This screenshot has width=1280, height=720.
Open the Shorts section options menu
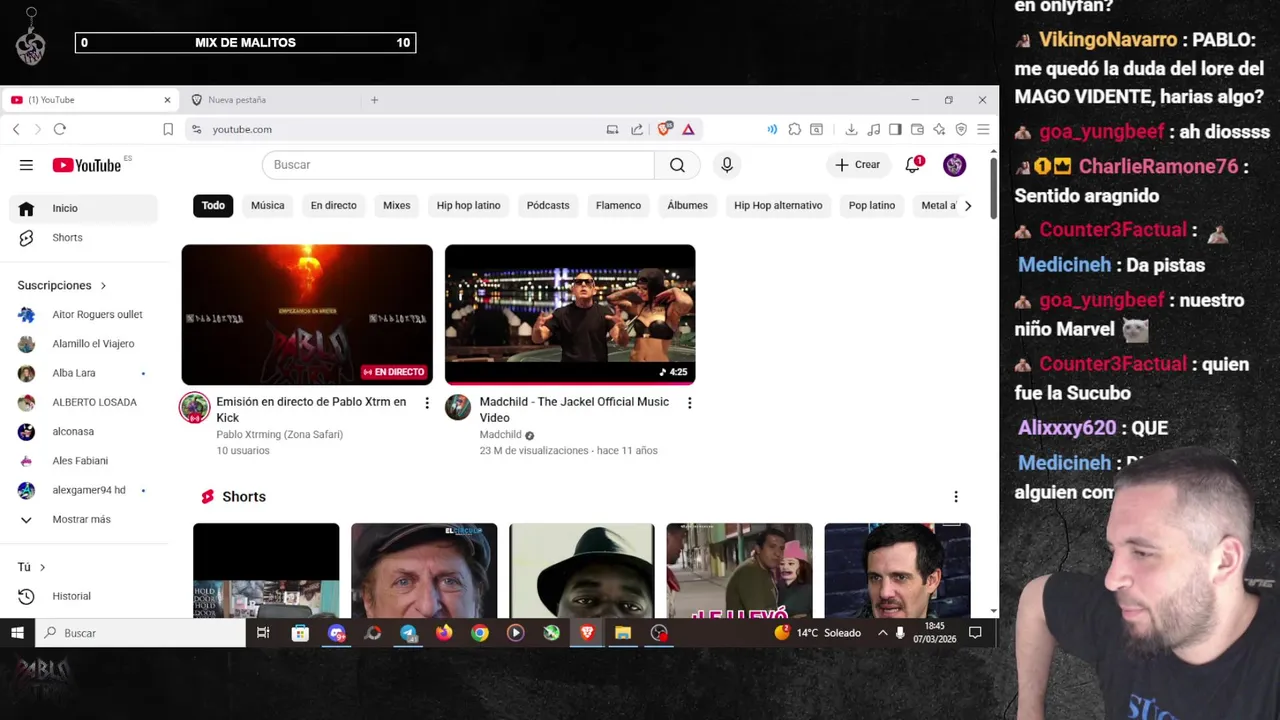(955, 497)
